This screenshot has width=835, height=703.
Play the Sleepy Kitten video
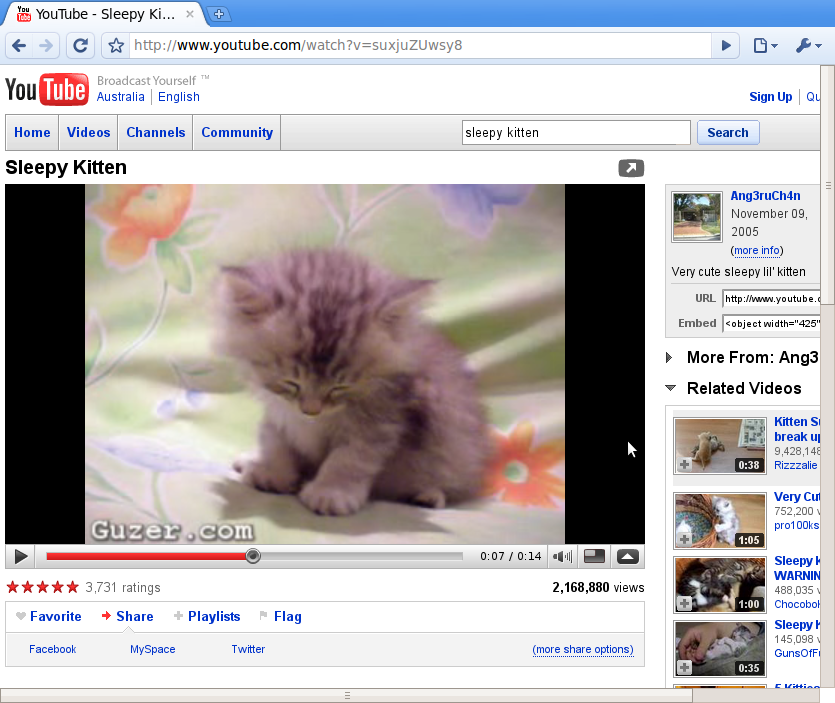point(21,557)
